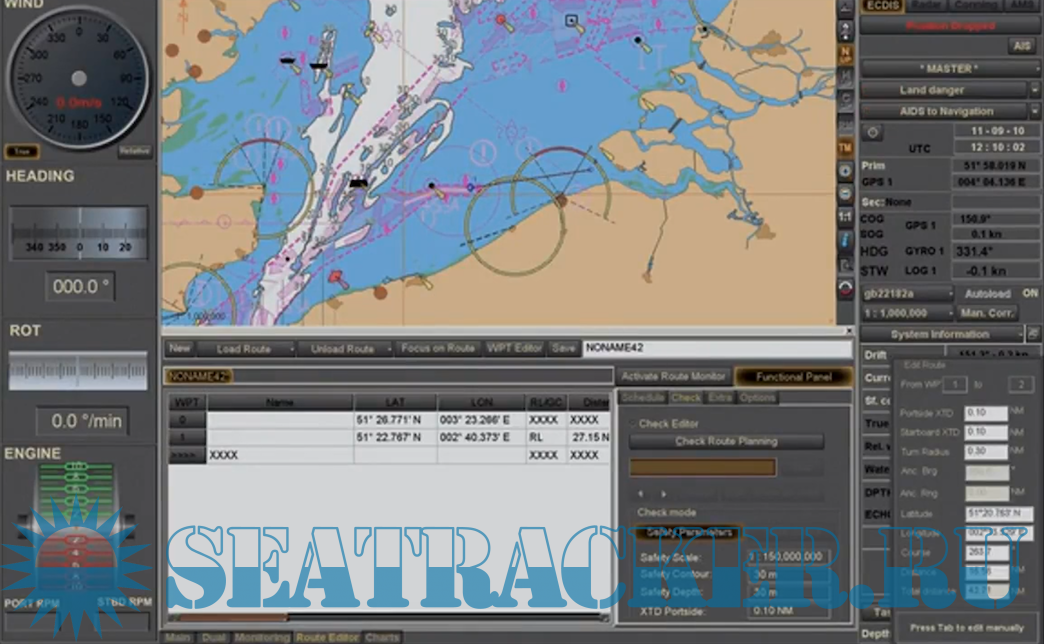Image resolution: width=1044 pixels, height=644 pixels.
Task: Click the zoom in chart icon
Action: pos(846,171)
